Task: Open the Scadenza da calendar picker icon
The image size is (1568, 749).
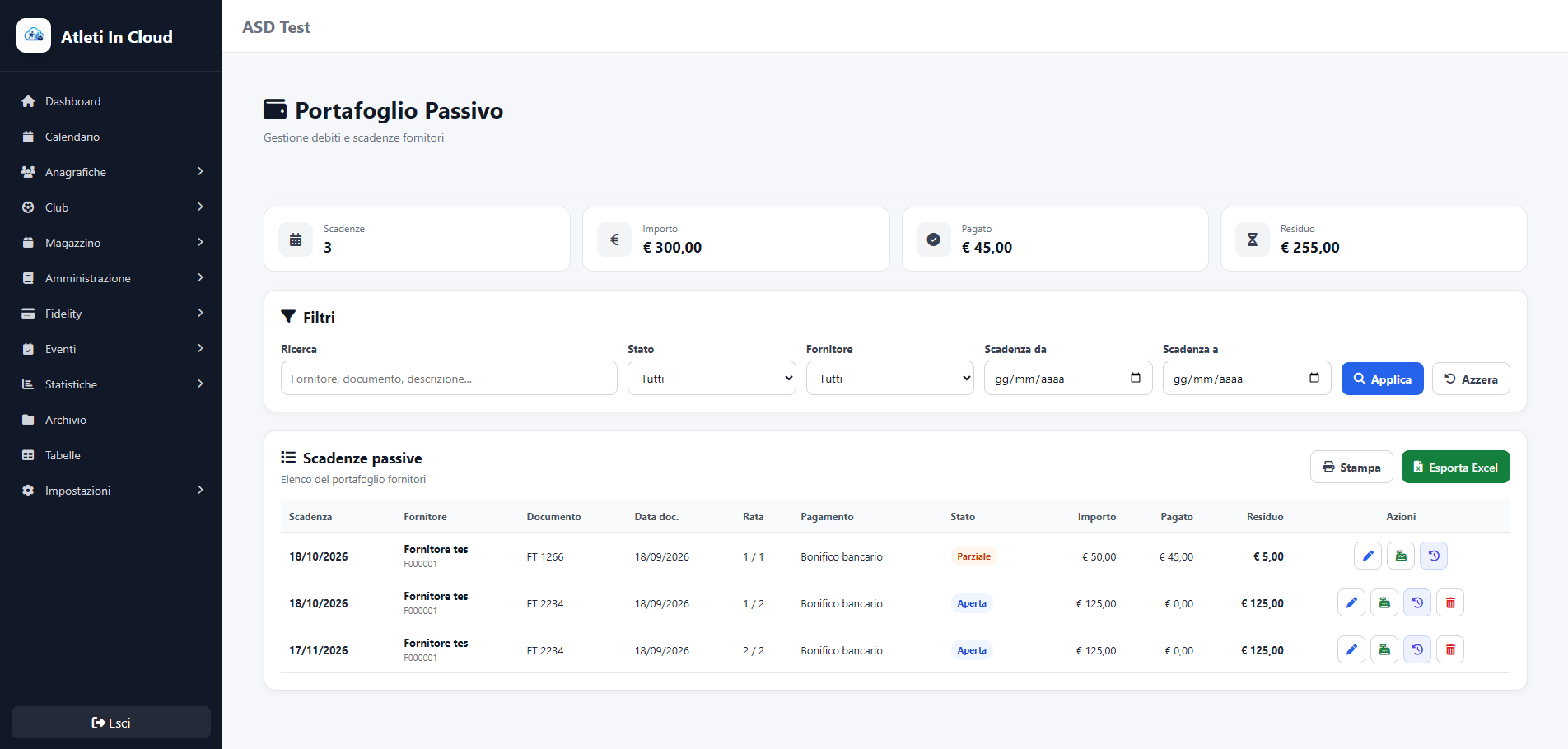Action: (x=1136, y=378)
